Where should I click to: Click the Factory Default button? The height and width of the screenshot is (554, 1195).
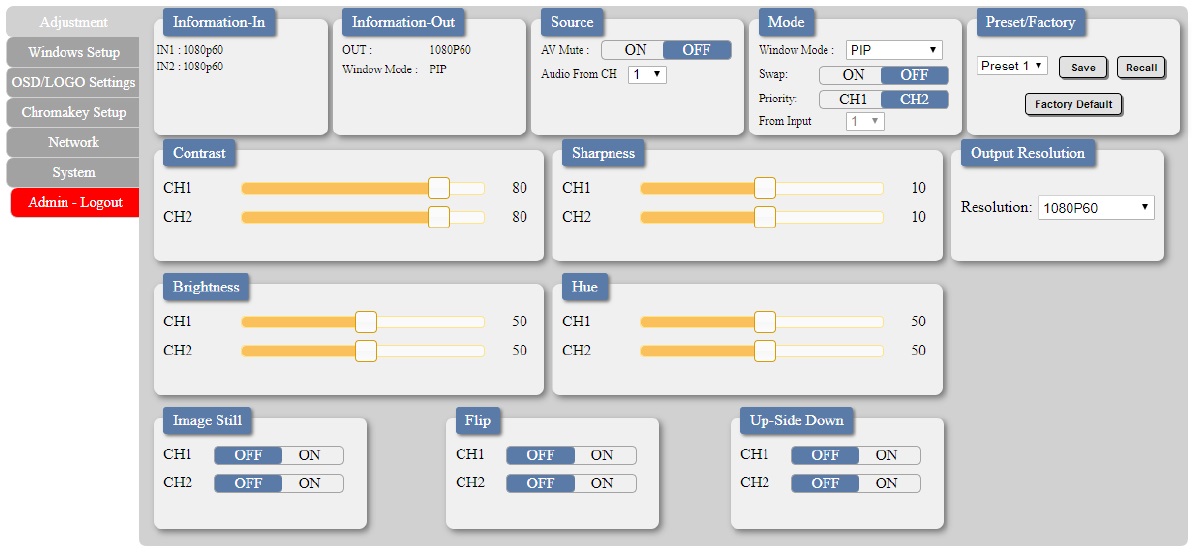(1073, 104)
